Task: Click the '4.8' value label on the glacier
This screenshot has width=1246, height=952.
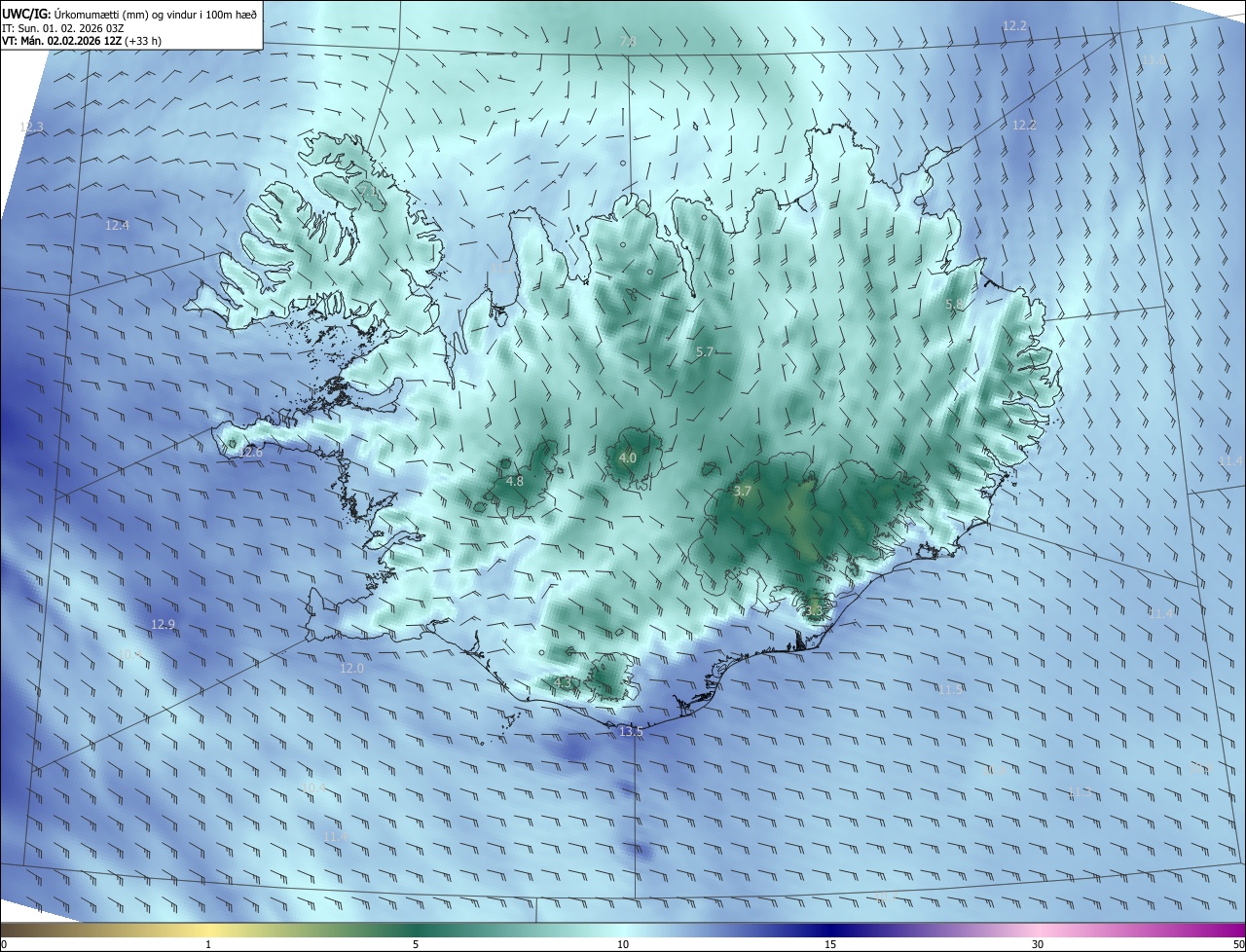Action: point(515,481)
